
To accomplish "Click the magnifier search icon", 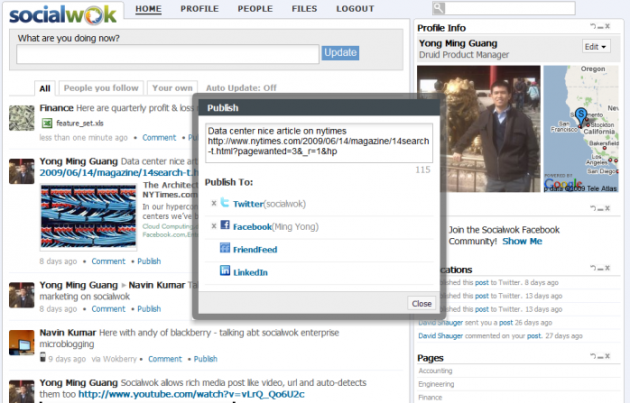I will (438, 8).
